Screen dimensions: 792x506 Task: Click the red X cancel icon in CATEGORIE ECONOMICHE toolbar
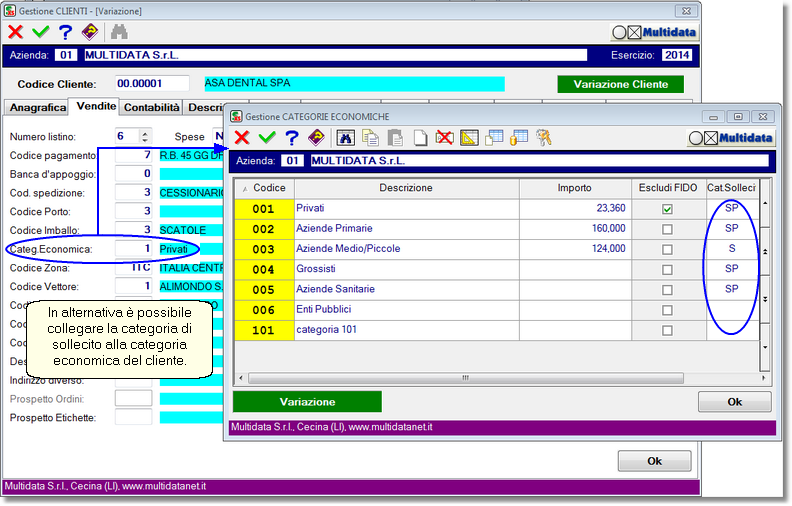click(x=242, y=137)
